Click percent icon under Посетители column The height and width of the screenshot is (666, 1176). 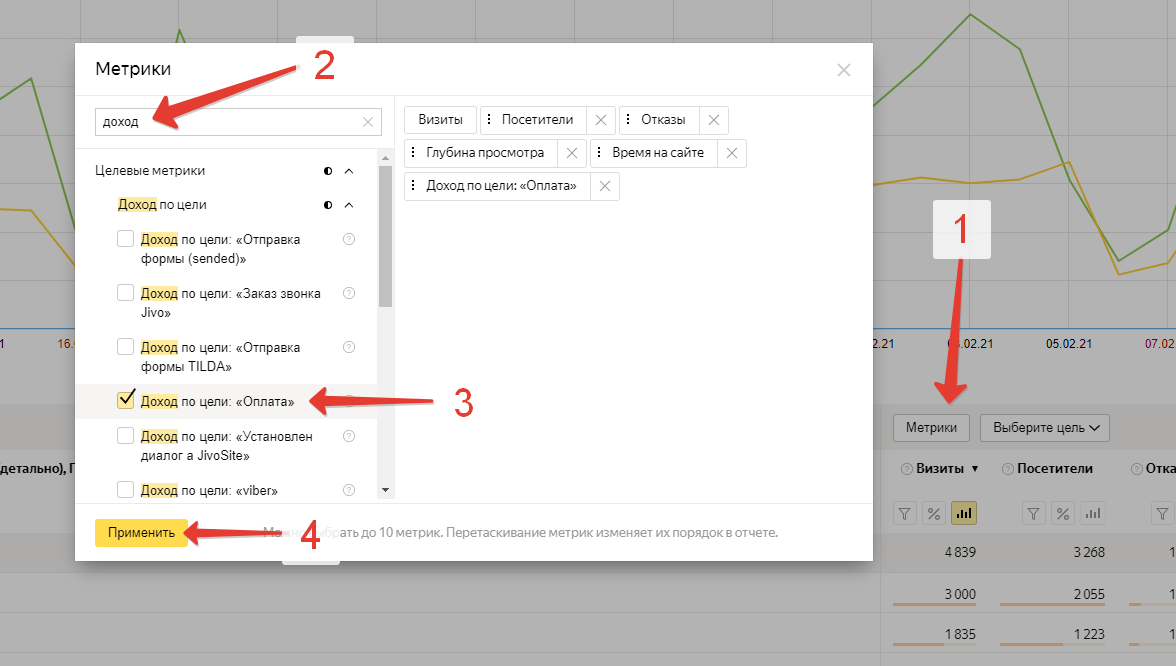1063,514
